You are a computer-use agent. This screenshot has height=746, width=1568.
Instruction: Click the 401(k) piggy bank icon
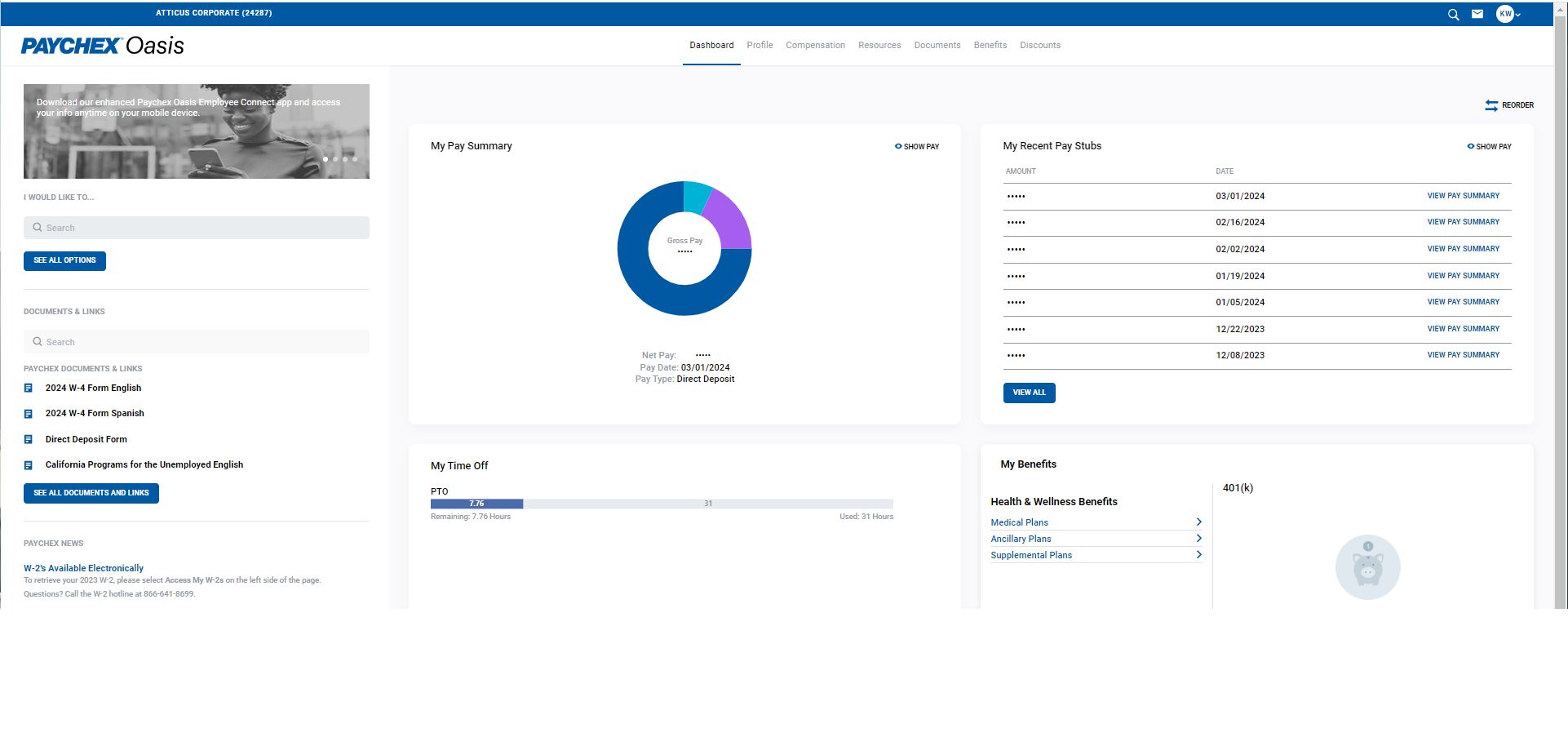coord(1368,567)
